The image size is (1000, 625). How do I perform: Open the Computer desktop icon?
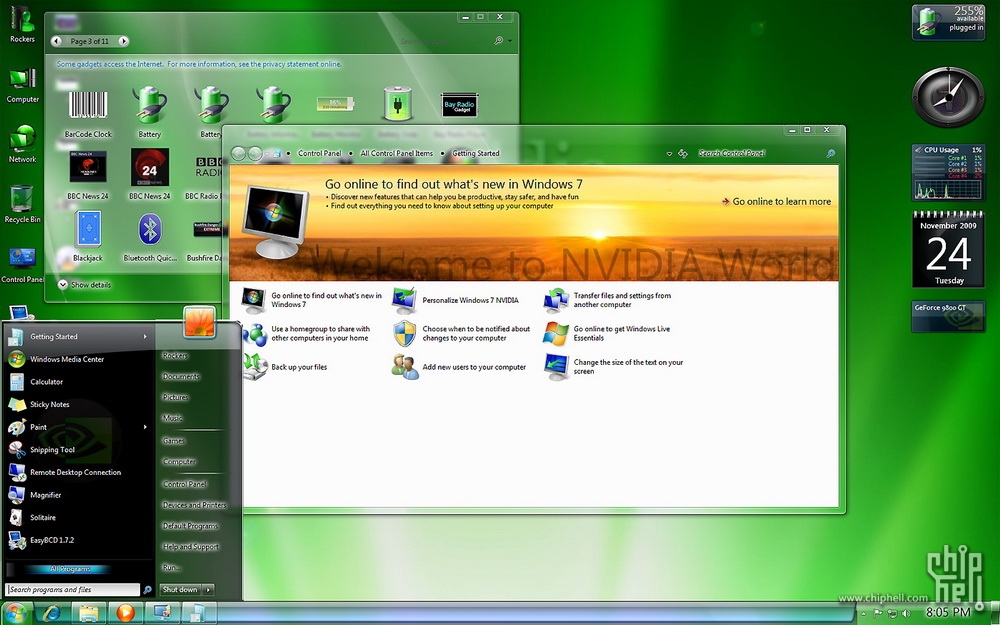tap(22, 85)
